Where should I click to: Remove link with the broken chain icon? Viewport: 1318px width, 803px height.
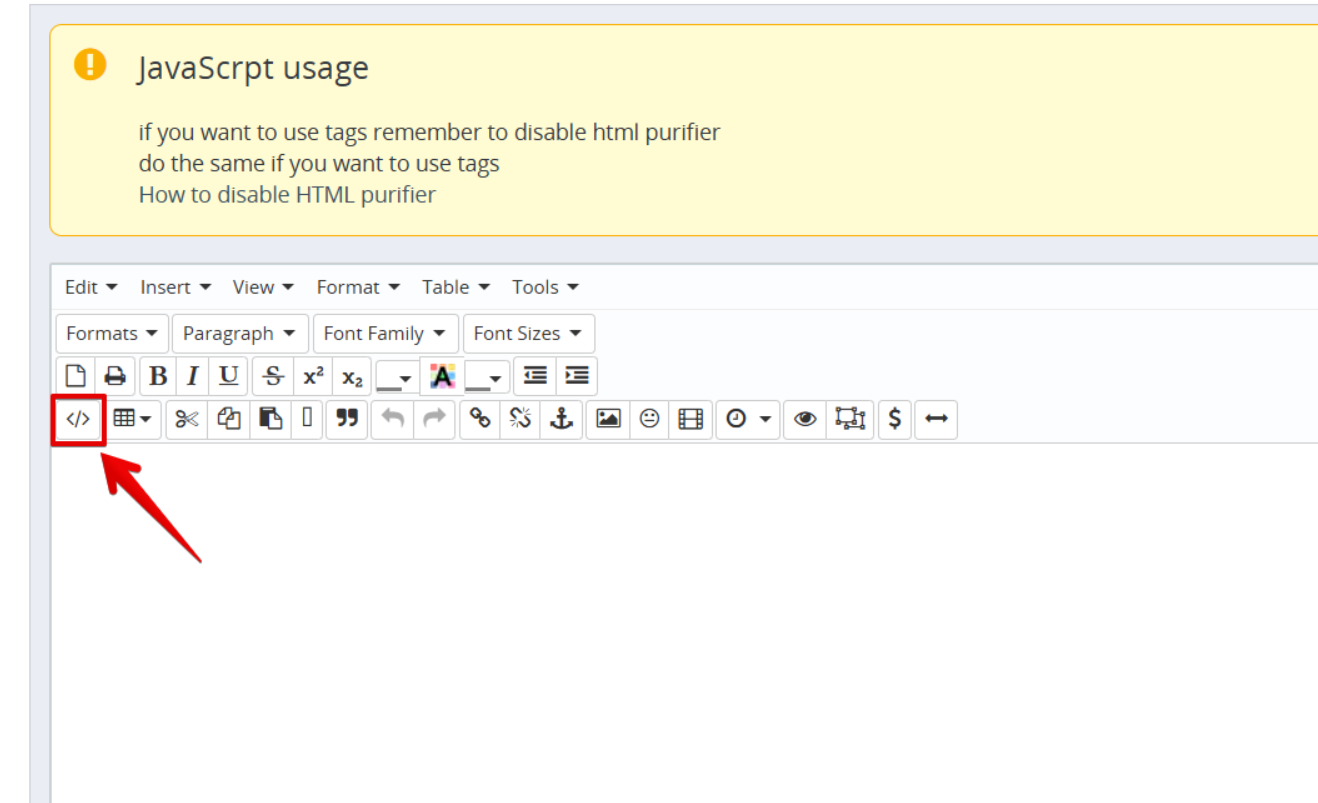point(520,419)
